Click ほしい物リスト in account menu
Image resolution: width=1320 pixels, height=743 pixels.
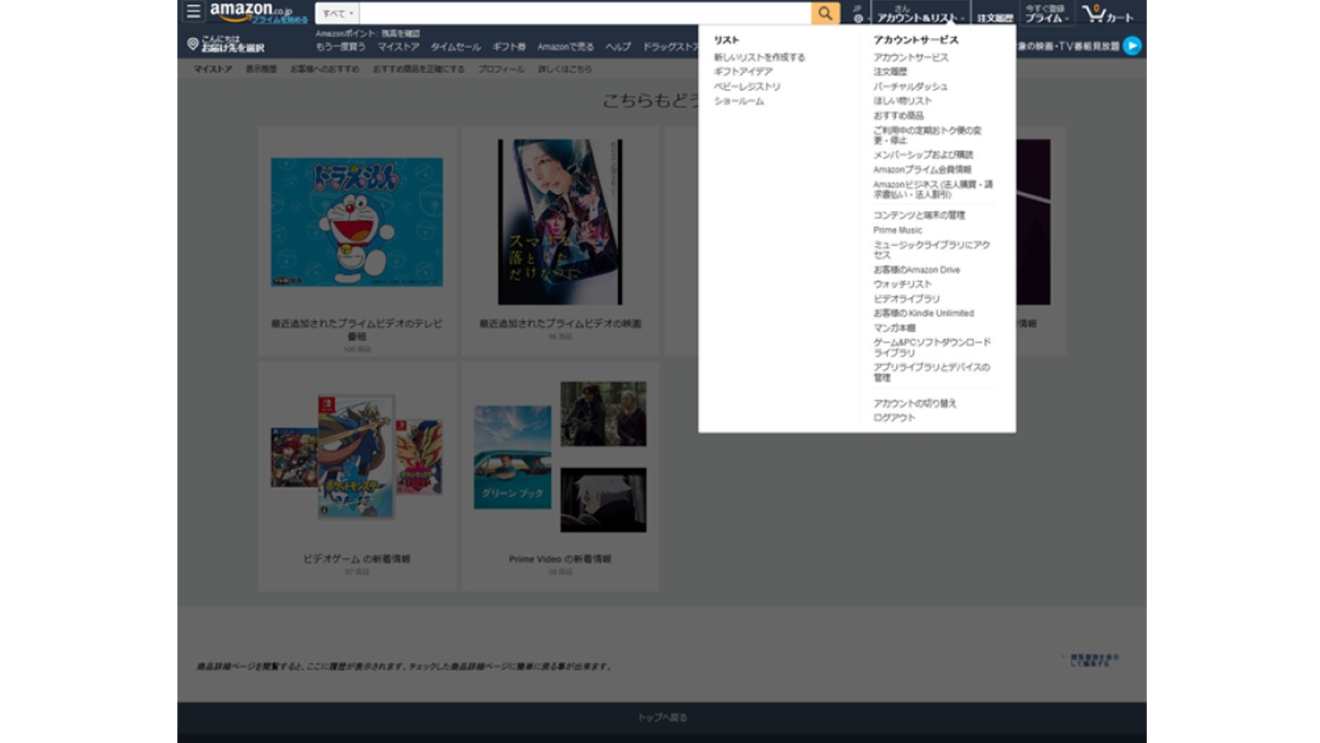[x=902, y=101]
